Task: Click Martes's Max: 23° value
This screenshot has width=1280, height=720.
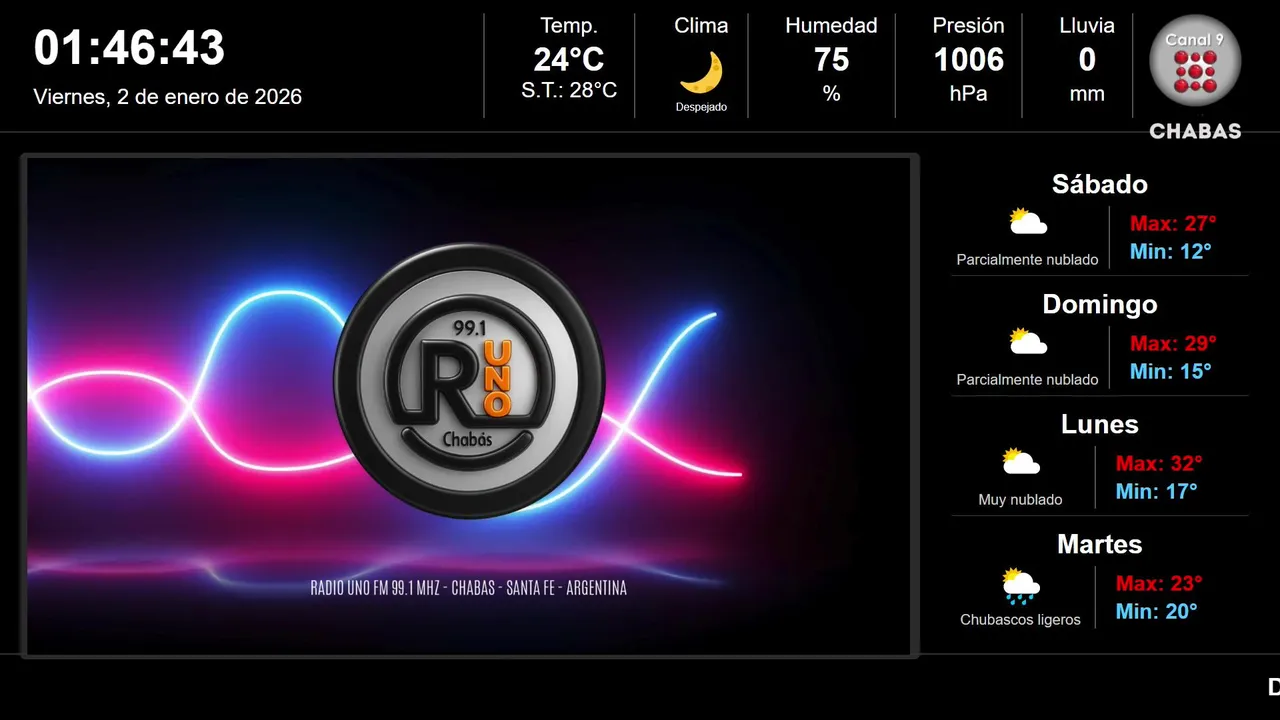Action: (1159, 583)
